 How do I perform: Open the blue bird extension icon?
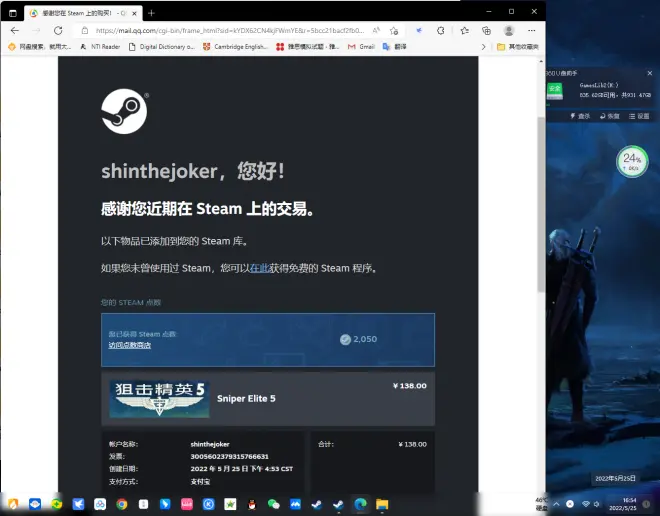click(x=419, y=30)
